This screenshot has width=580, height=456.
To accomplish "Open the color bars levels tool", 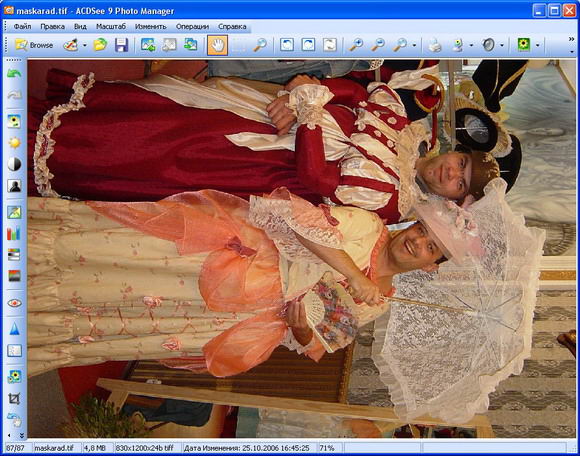I will pos(14,233).
